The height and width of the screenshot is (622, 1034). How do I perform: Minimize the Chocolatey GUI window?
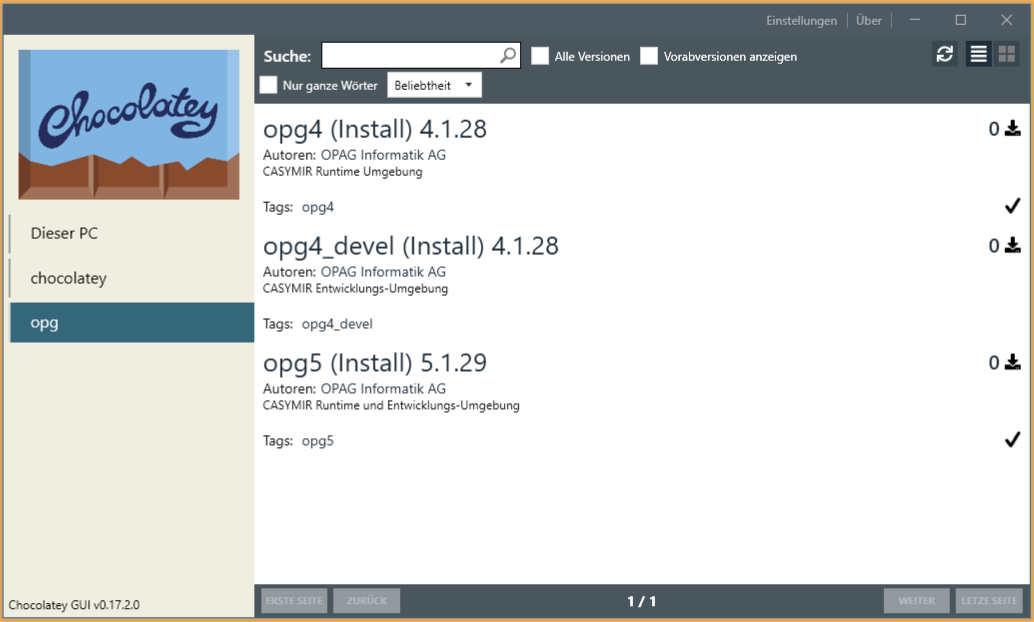pos(915,20)
